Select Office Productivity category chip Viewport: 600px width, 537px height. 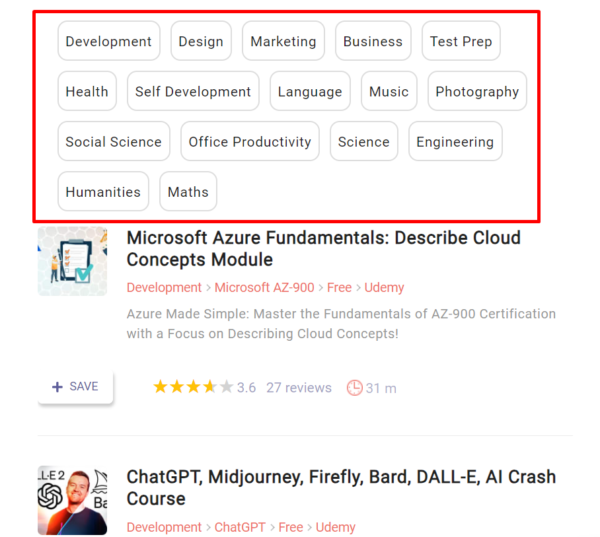(250, 141)
